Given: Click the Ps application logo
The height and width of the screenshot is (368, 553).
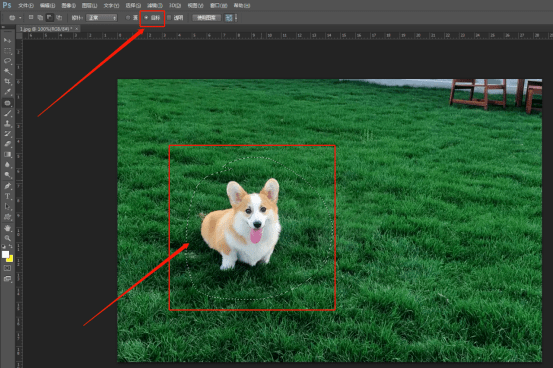Looking at the screenshot, I should click(7, 5).
